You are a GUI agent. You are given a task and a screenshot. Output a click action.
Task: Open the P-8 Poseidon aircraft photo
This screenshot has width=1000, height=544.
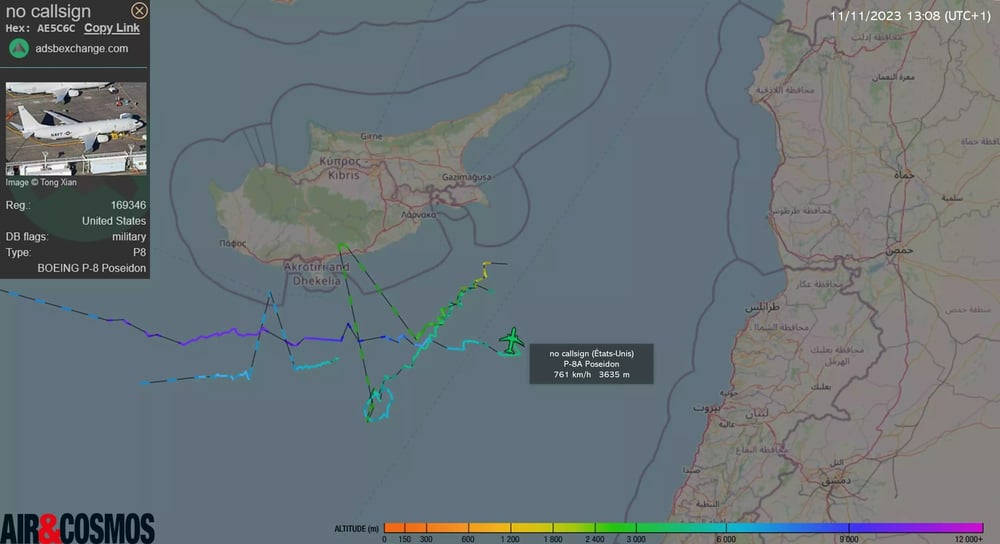point(76,128)
